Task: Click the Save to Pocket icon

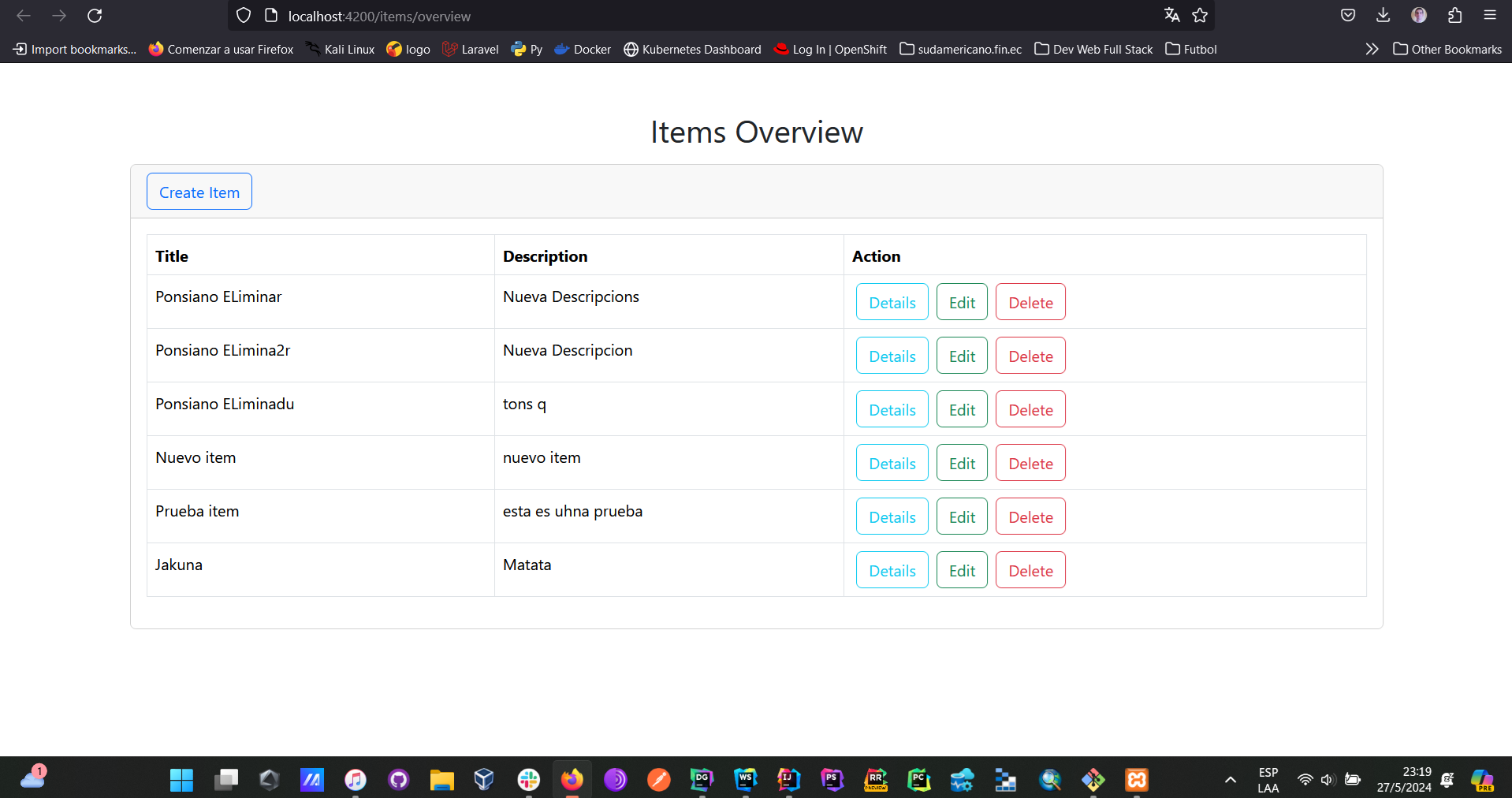Action: tap(1348, 16)
